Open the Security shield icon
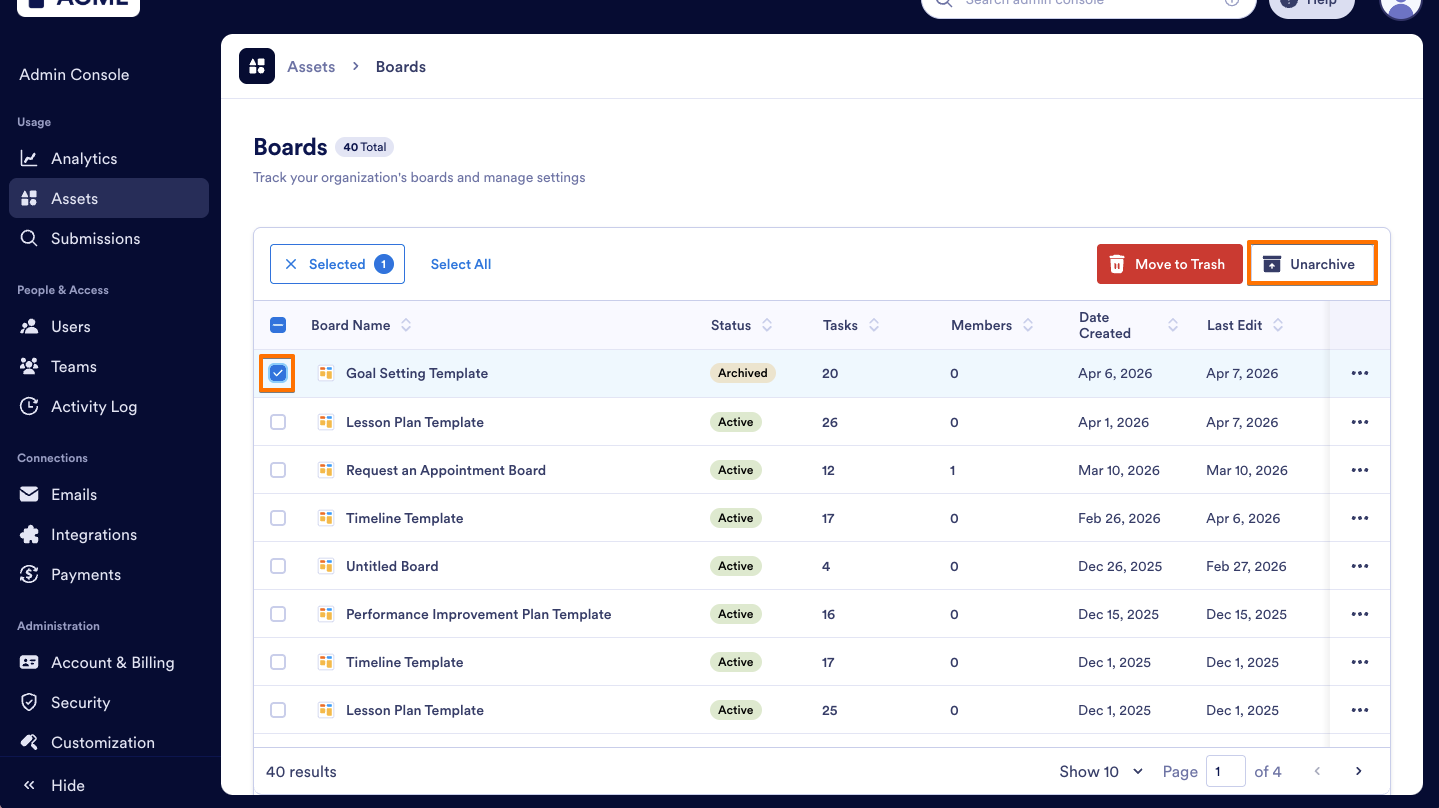Viewport: 1439px width, 808px height. (x=28, y=702)
